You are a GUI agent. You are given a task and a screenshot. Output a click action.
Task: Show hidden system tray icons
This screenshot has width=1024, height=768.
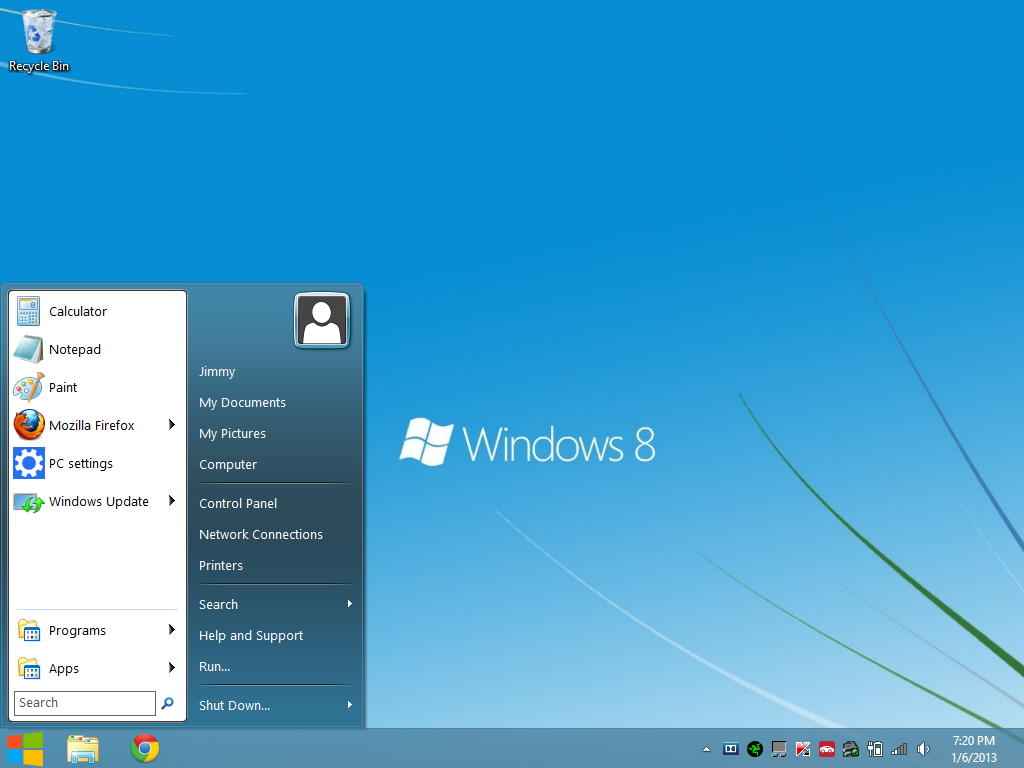(706, 749)
